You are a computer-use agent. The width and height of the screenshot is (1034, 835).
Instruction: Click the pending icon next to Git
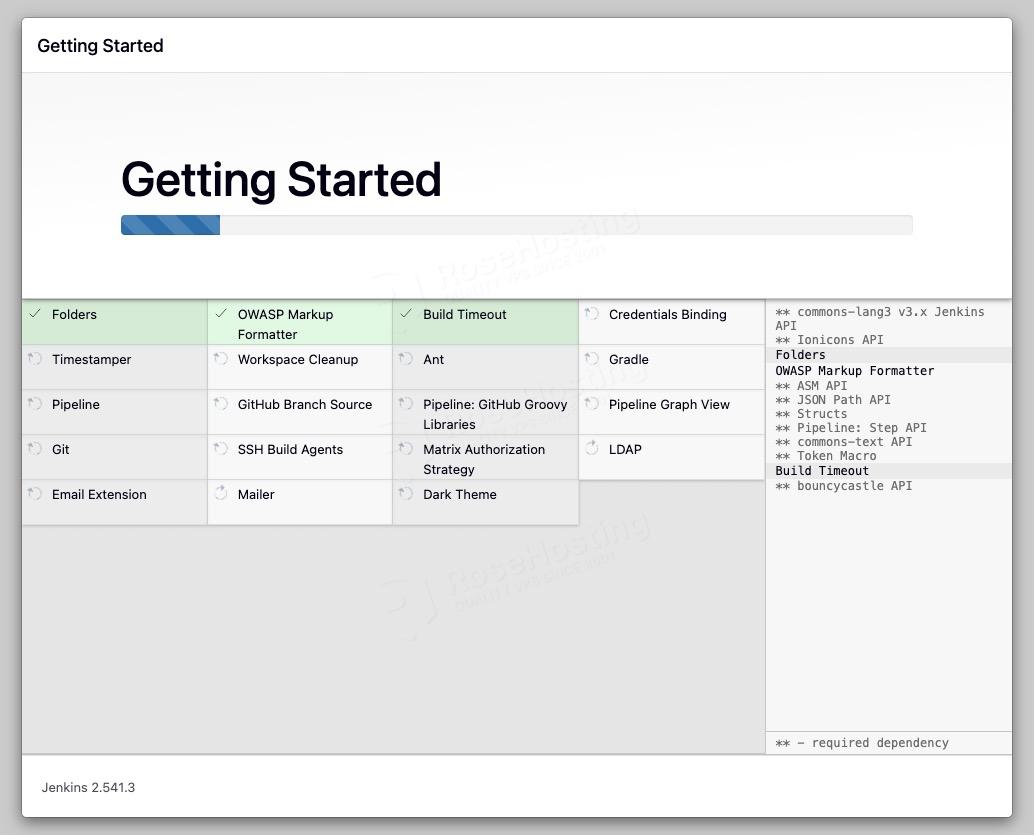(35, 448)
